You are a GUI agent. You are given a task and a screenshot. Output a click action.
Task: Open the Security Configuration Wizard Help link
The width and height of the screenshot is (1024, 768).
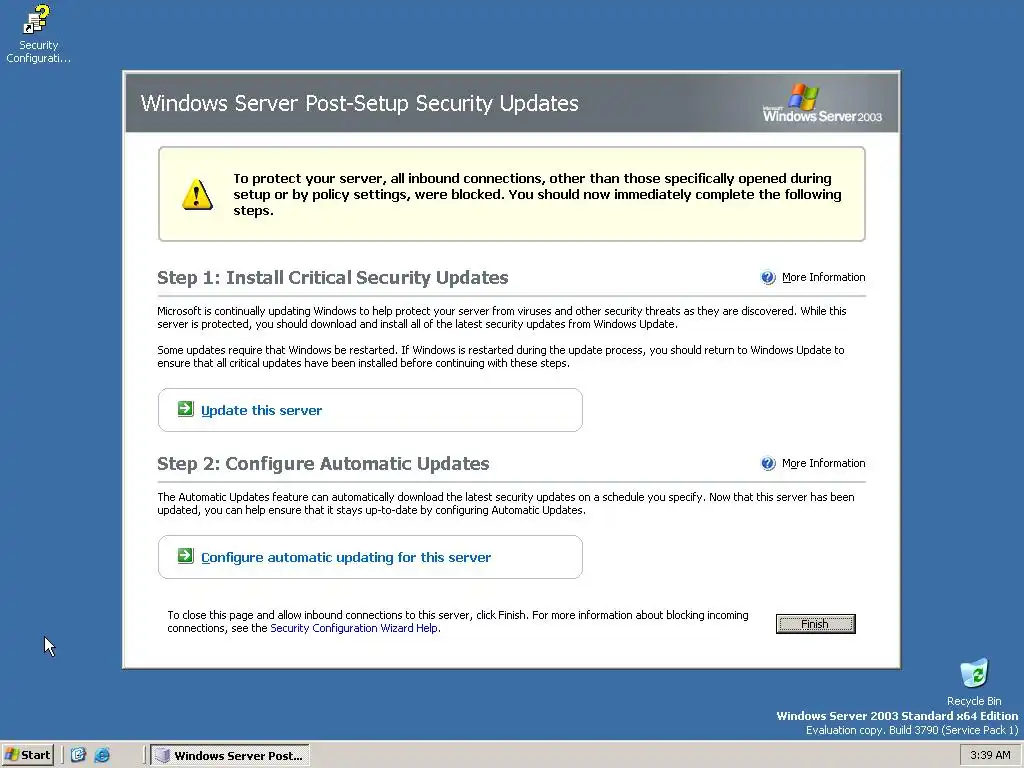[354, 628]
